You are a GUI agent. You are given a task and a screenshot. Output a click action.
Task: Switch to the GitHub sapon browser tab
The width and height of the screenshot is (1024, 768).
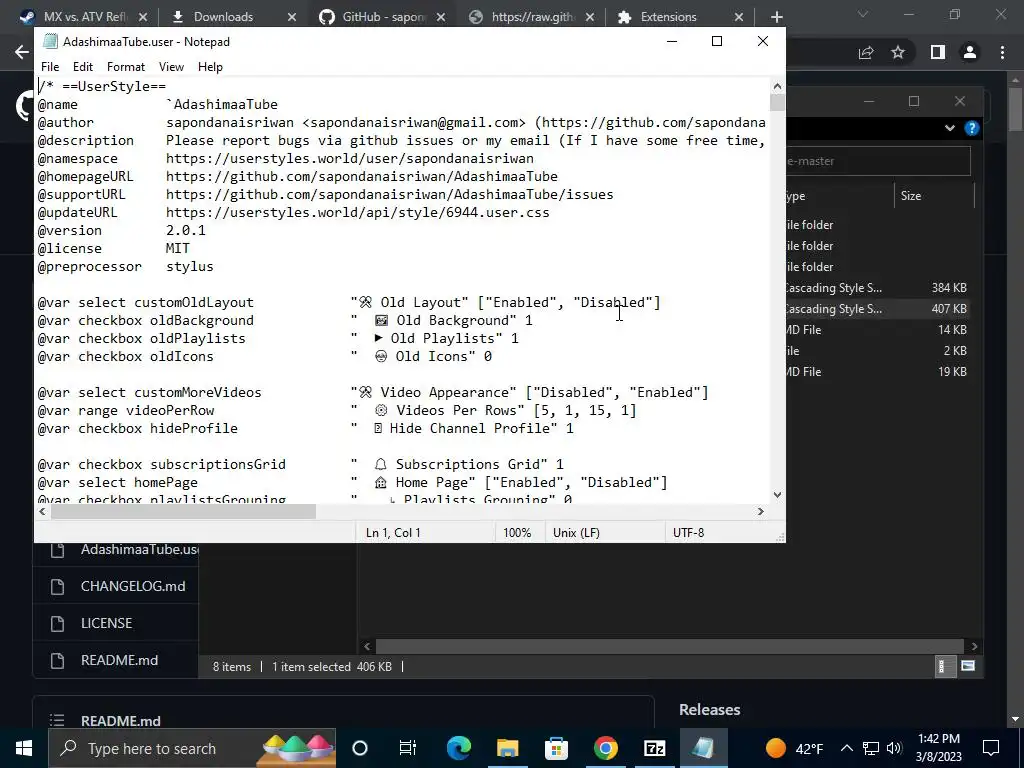pyautogui.click(x=384, y=17)
